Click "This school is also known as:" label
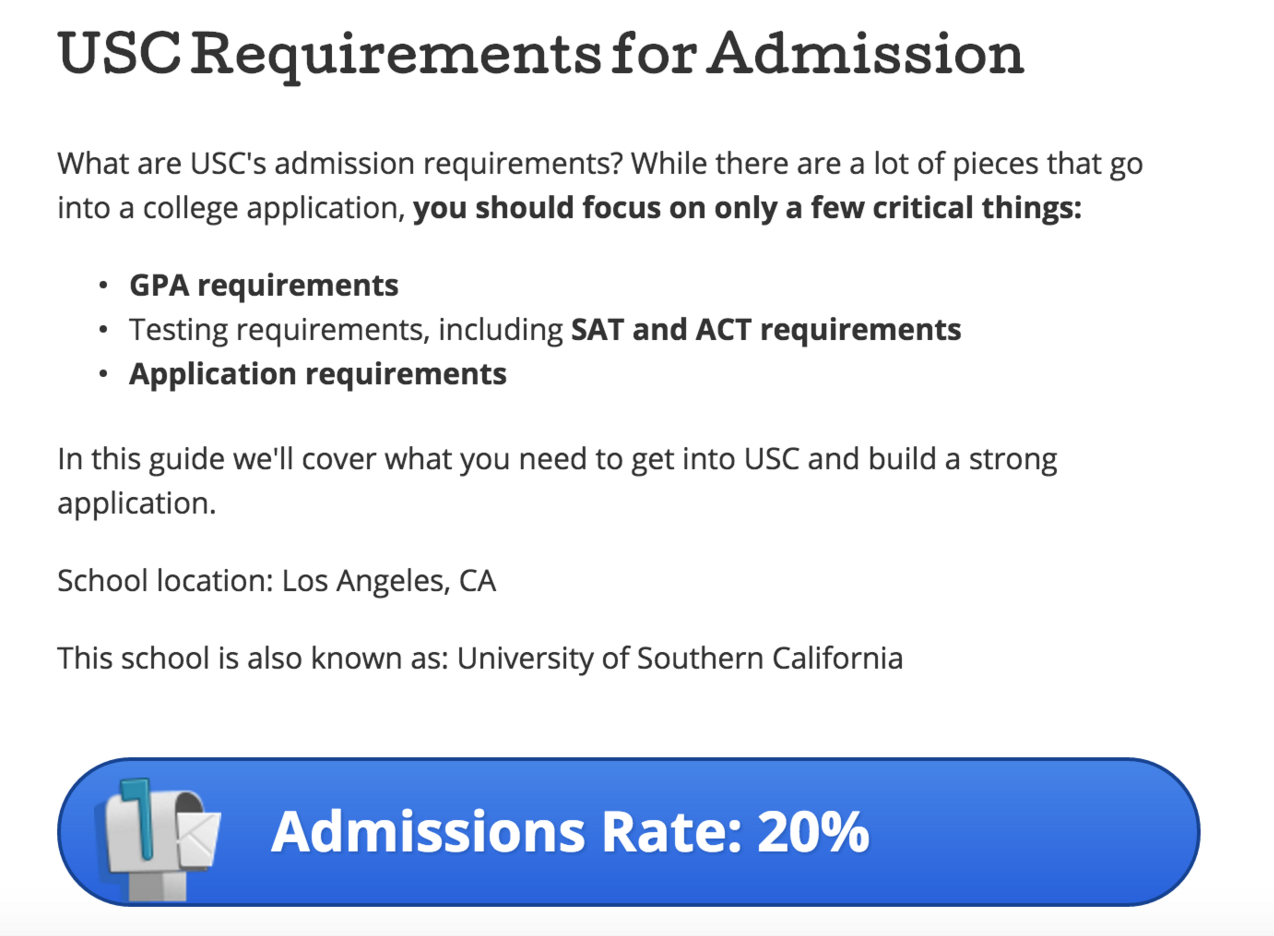1274x936 pixels. [253, 659]
